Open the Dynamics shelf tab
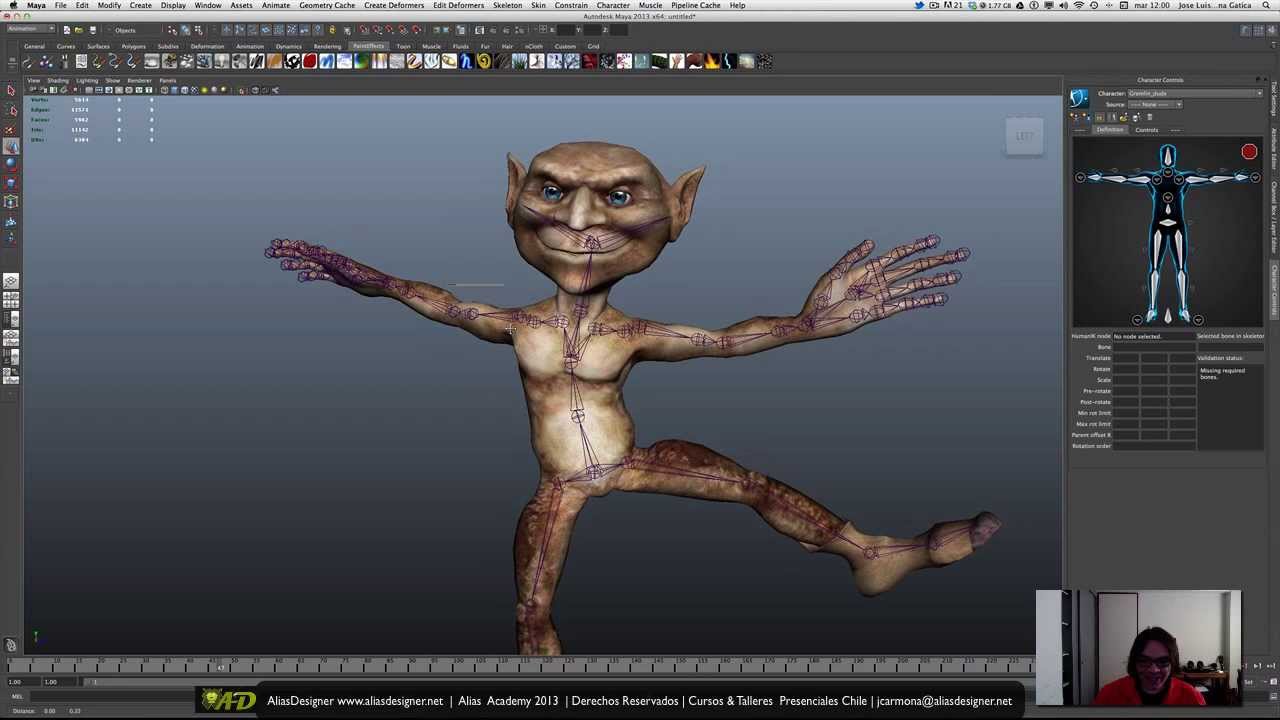 coord(288,46)
